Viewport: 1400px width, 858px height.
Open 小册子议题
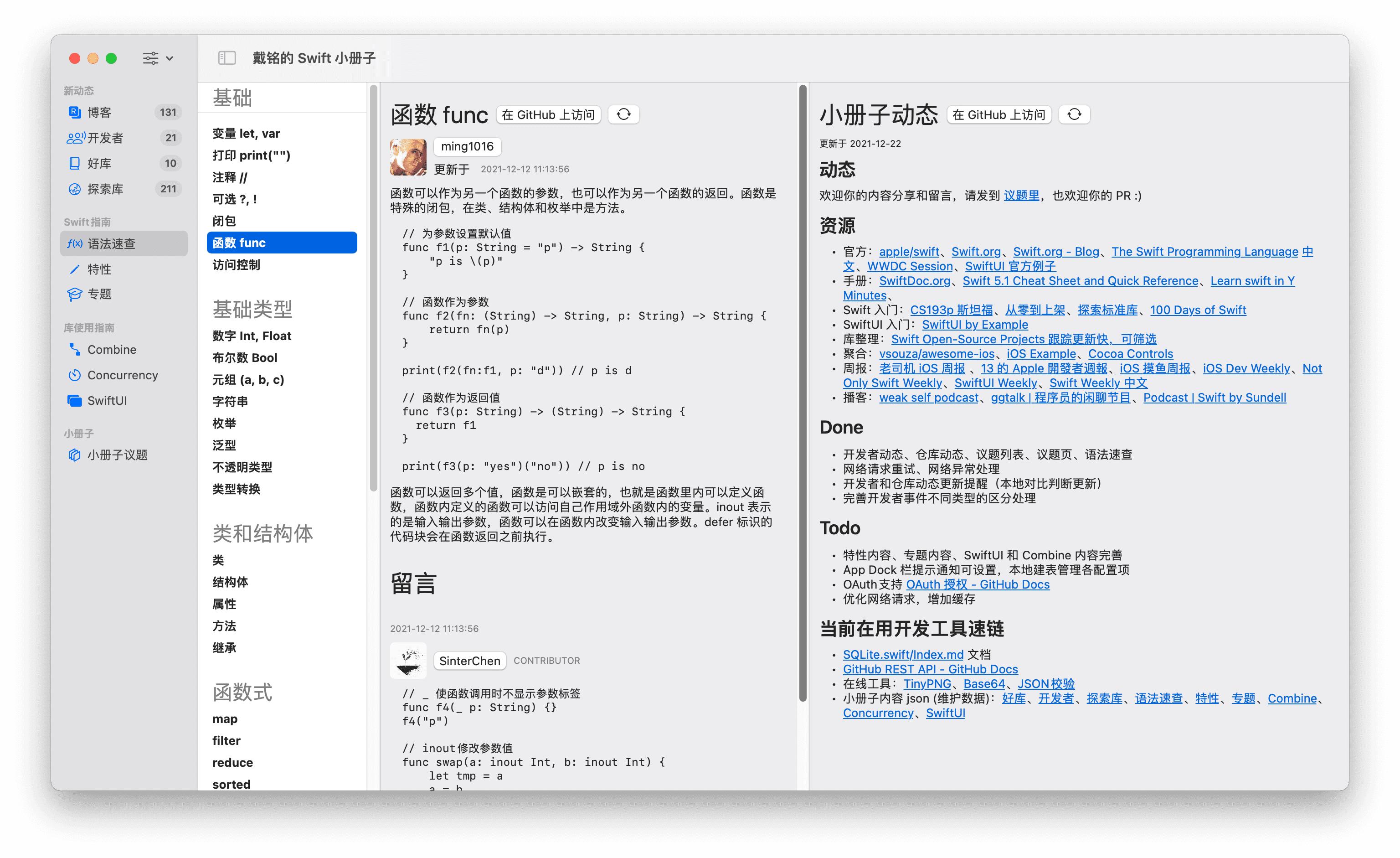click(118, 455)
